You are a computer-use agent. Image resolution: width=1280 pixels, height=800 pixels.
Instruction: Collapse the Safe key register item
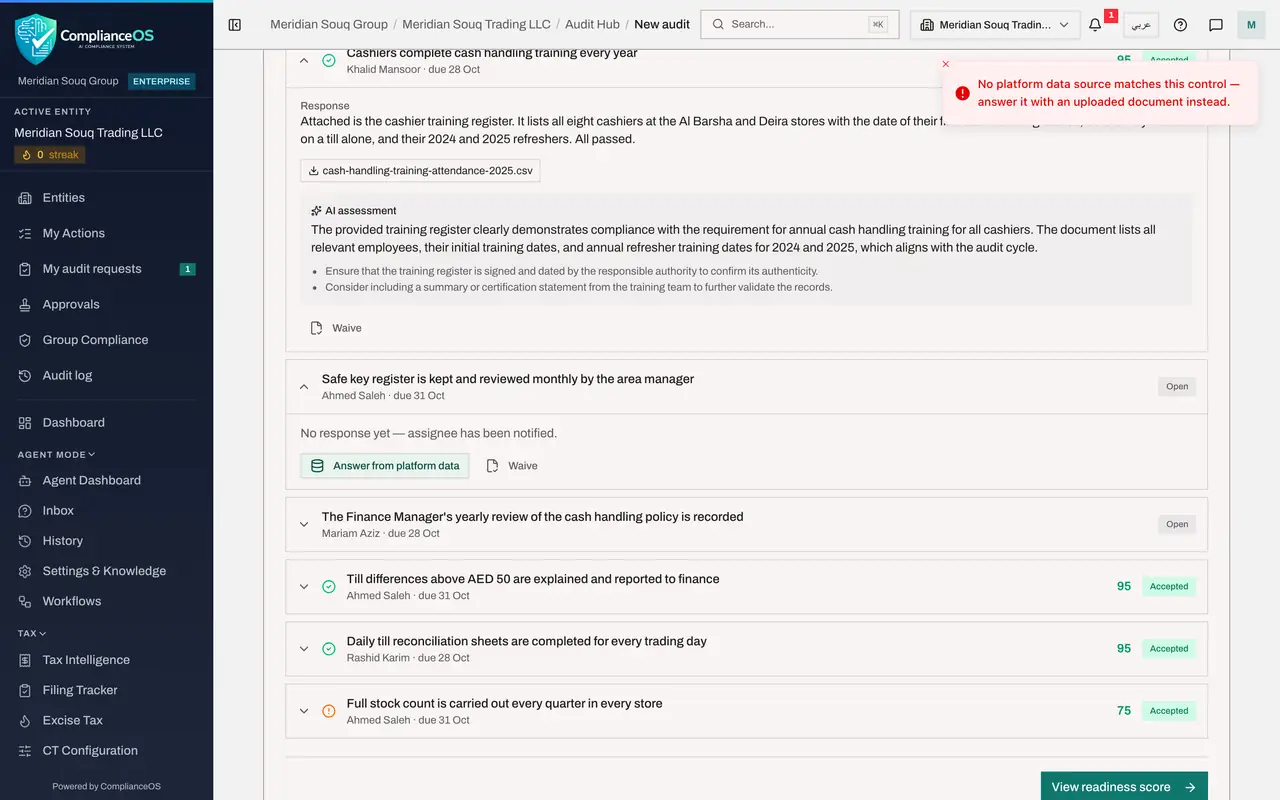point(304,387)
